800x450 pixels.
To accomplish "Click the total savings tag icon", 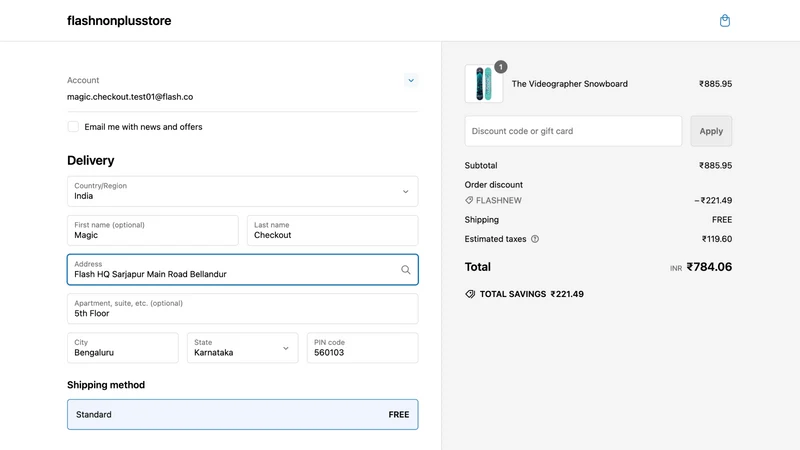I will (x=470, y=294).
